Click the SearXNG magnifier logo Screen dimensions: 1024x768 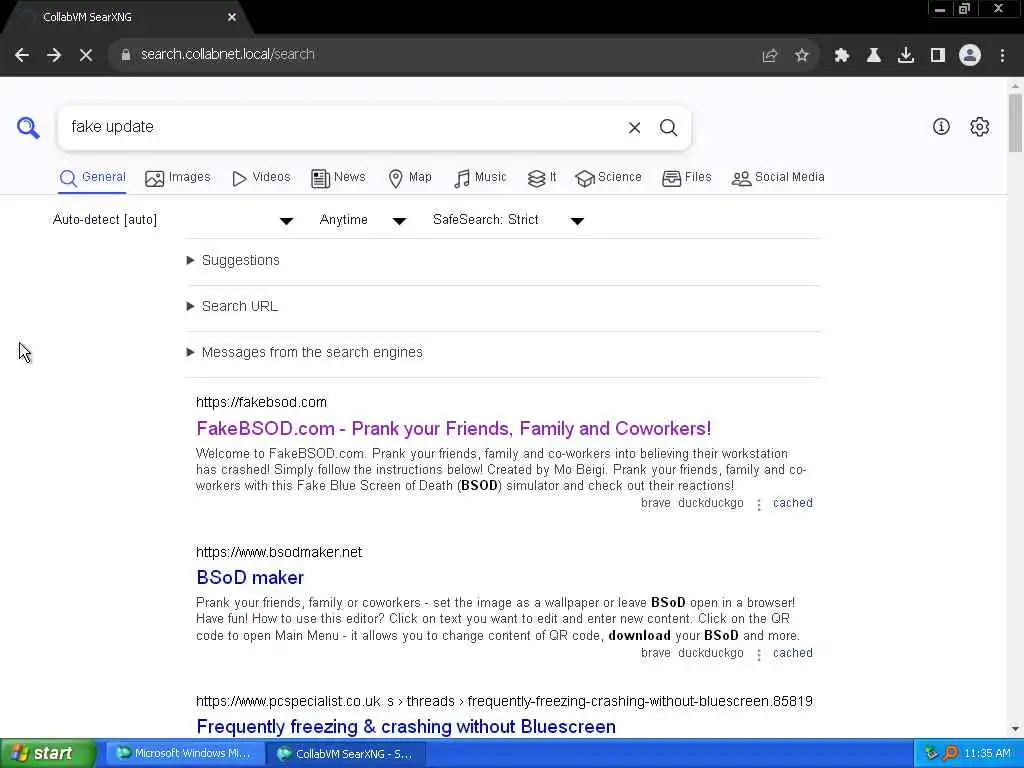pyautogui.click(x=28, y=127)
